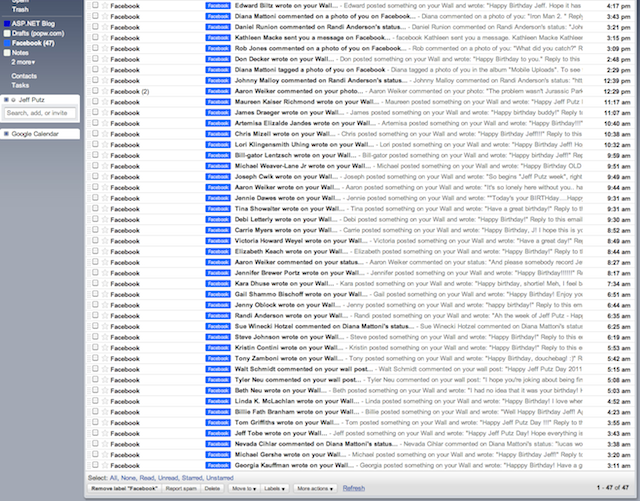Click Facebook label tag on Gail Shammo Bischoff email
This screenshot has height=501, width=640.
(218, 294)
